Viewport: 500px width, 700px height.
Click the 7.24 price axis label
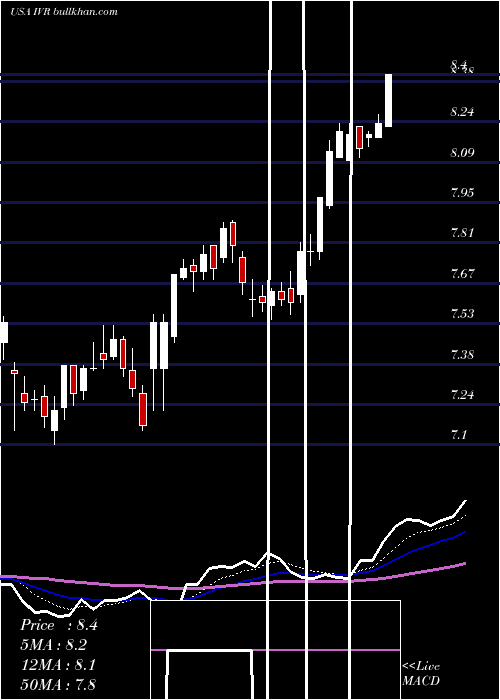(462, 395)
